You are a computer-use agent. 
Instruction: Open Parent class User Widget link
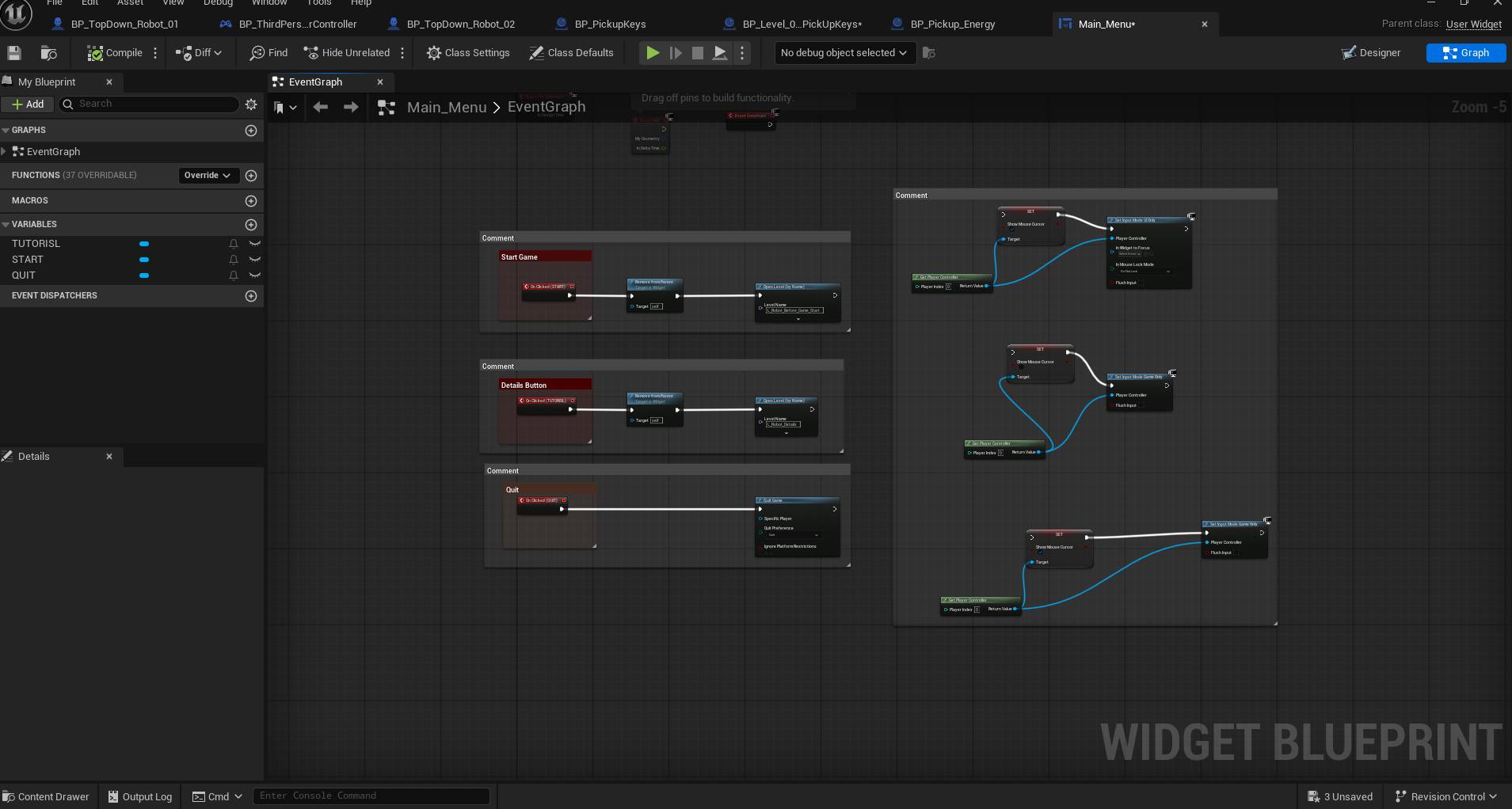tap(1474, 24)
